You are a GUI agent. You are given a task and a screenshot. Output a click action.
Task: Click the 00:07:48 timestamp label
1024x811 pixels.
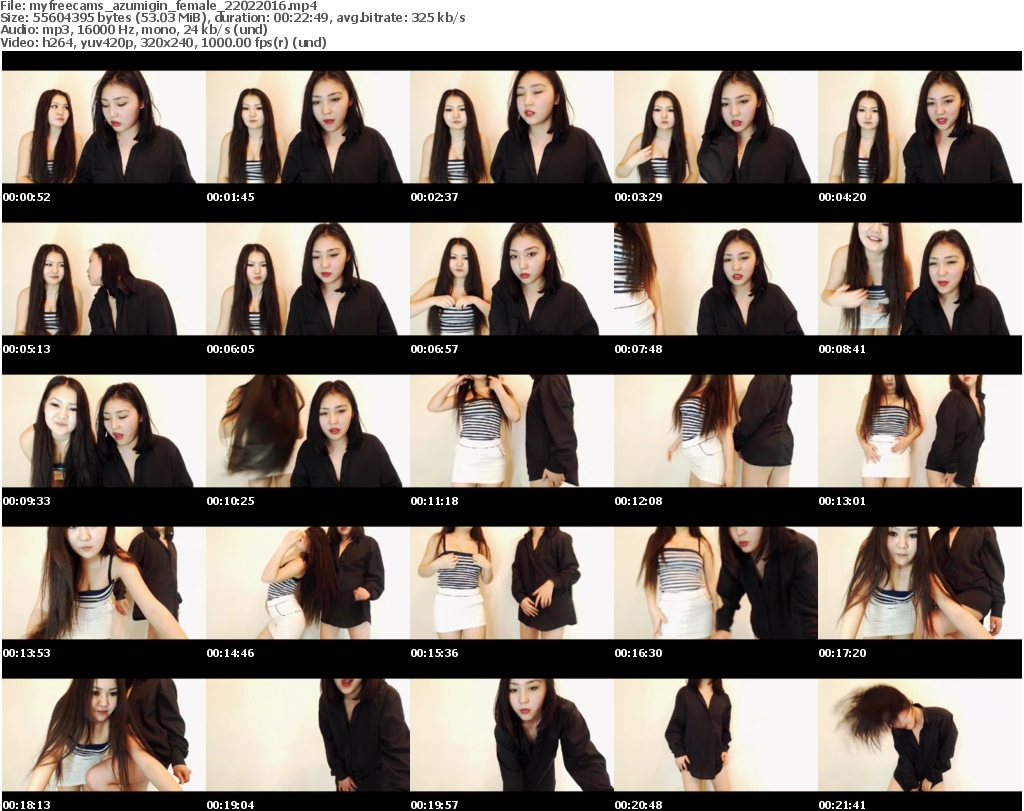[x=638, y=349]
